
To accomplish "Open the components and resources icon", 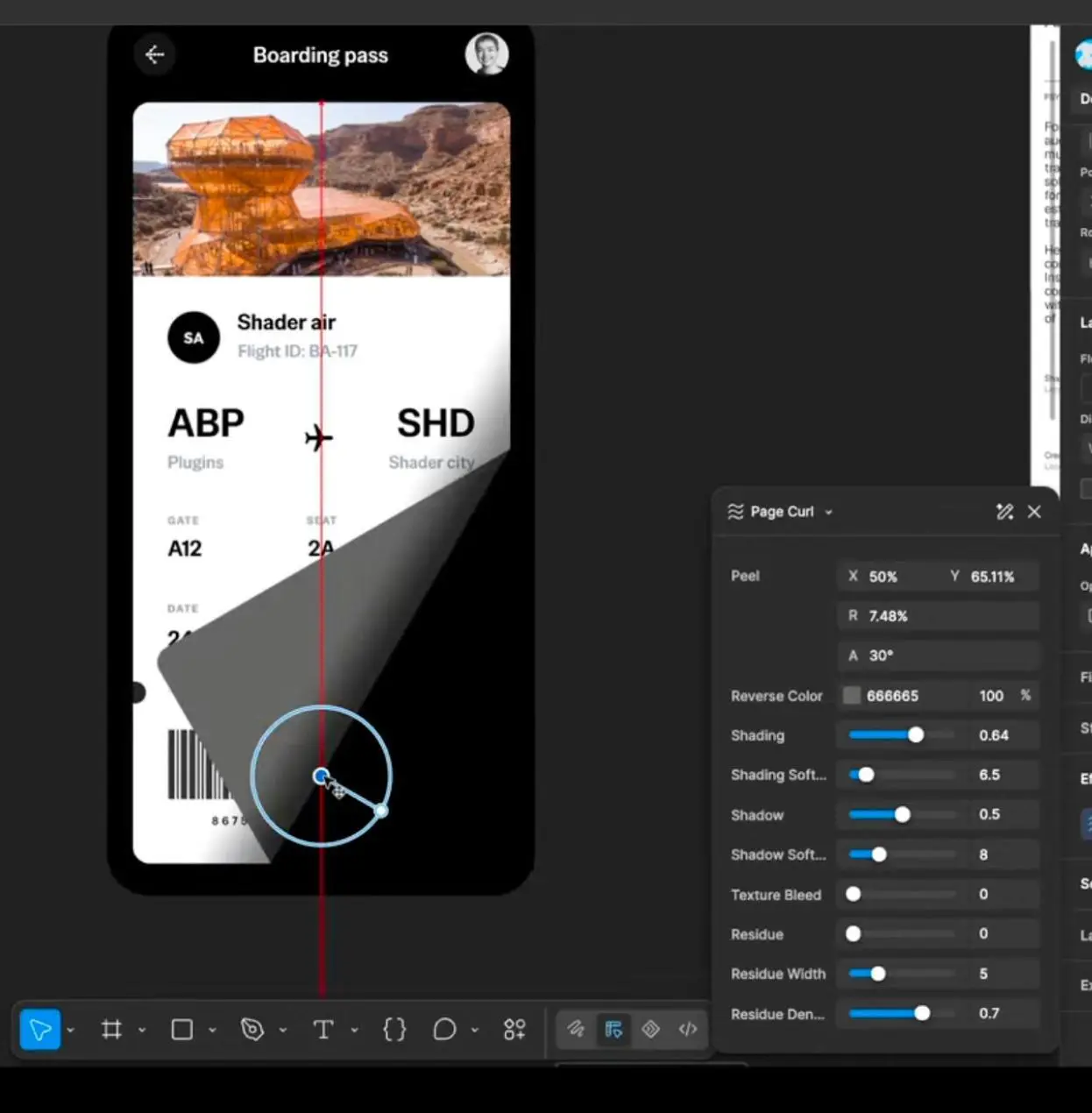I will click(x=514, y=1029).
